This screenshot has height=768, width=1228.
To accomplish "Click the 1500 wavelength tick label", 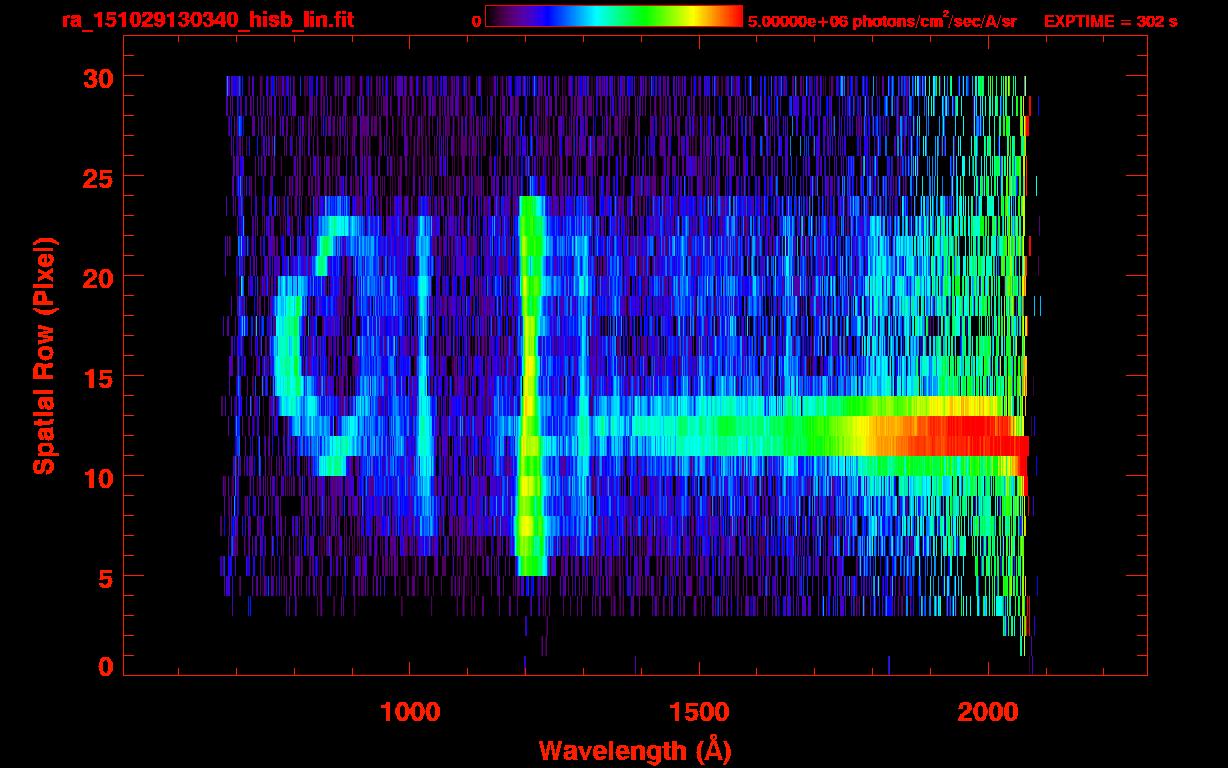I will (699, 712).
